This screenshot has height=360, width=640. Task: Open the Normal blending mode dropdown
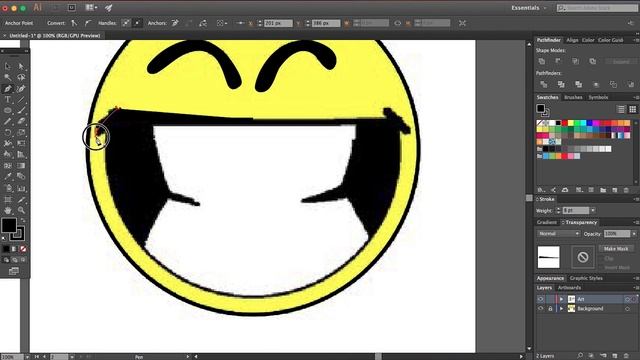(x=559, y=234)
